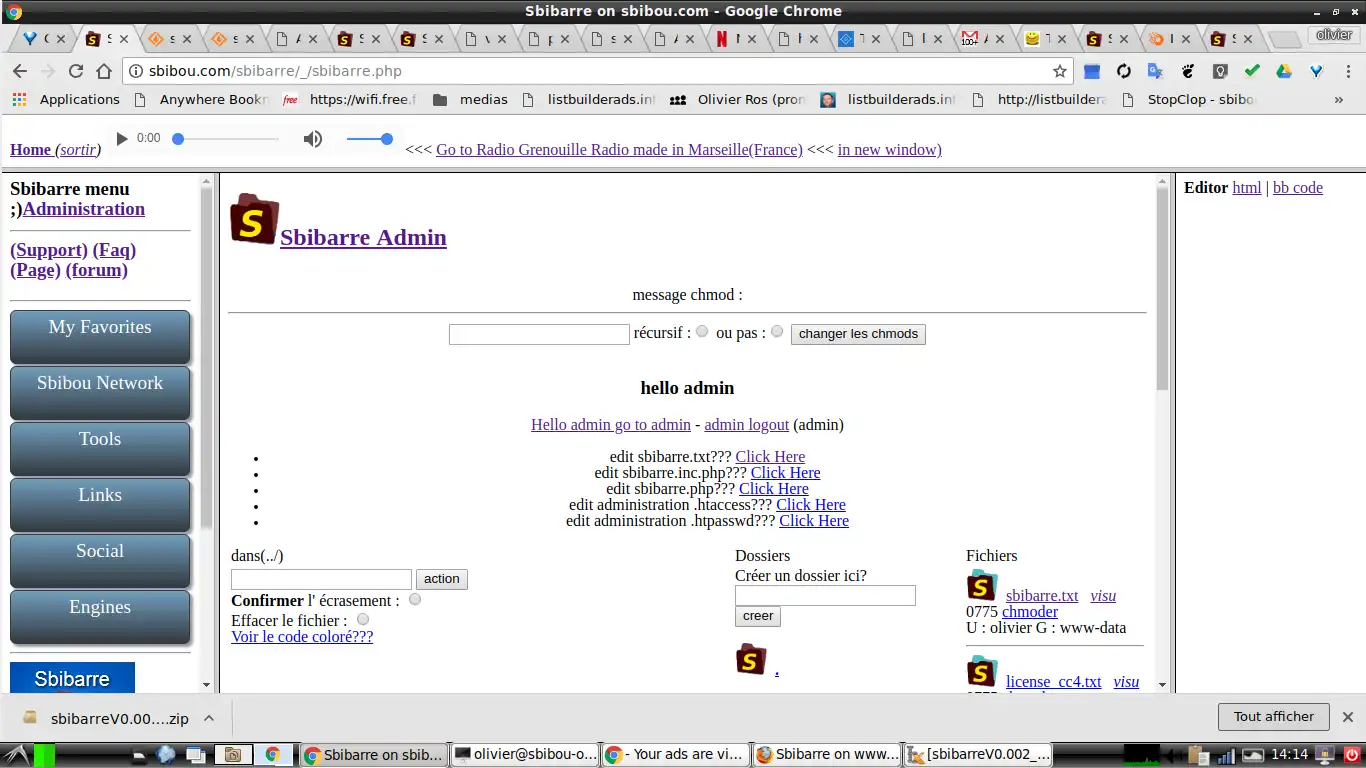The width and height of the screenshot is (1366, 768).
Task: Click the chmod value input field
Action: pos(539,334)
